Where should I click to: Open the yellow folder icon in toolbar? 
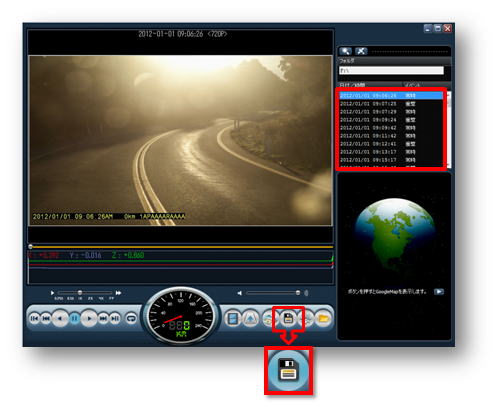pos(323,319)
